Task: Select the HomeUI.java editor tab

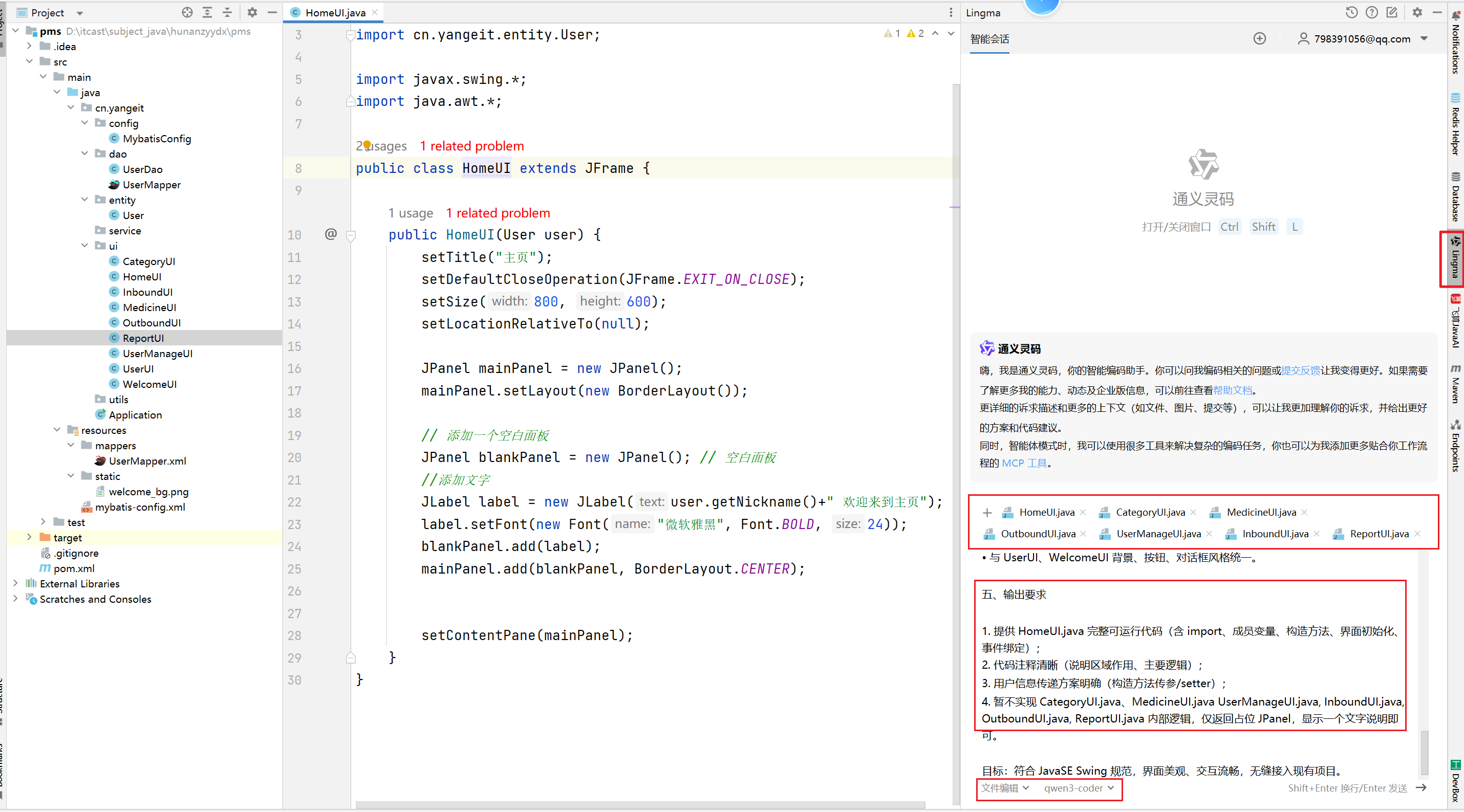Action: pos(335,12)
